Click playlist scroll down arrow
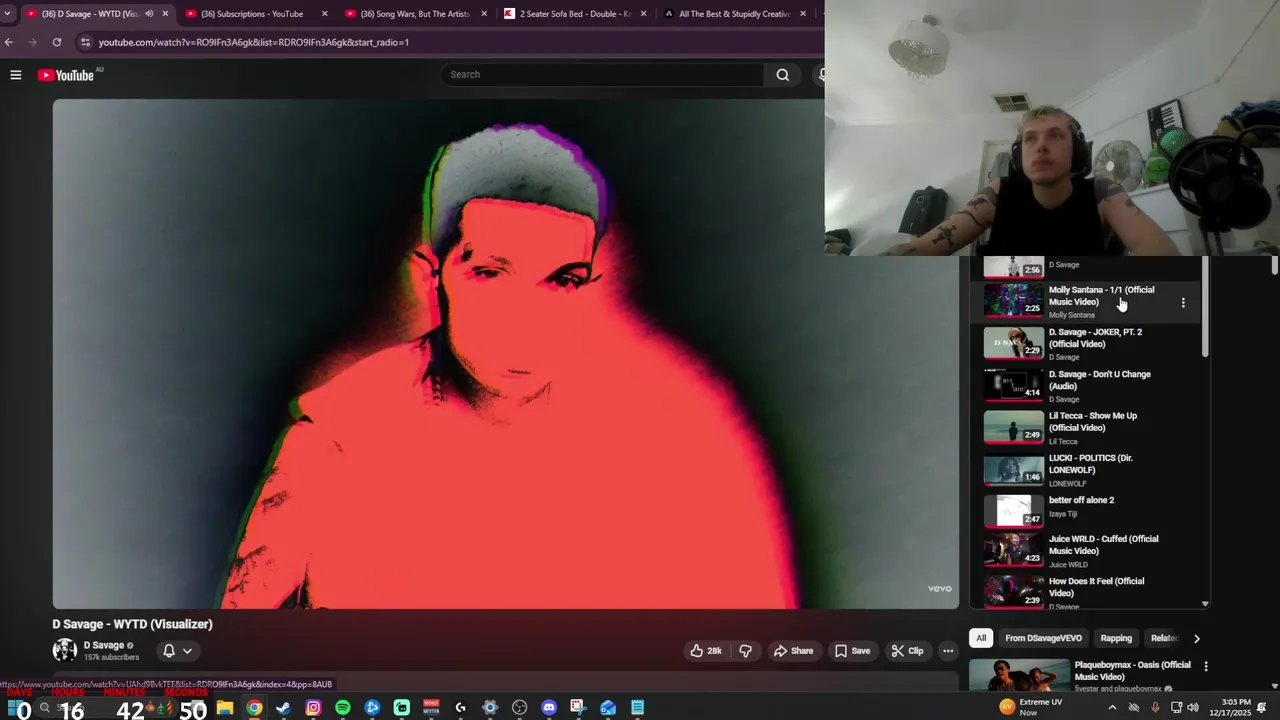 point(1205,604)
